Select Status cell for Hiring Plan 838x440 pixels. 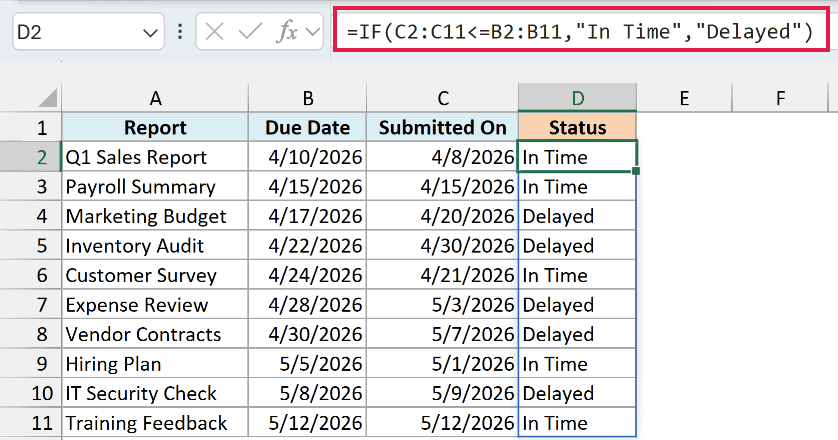[577, 364]
